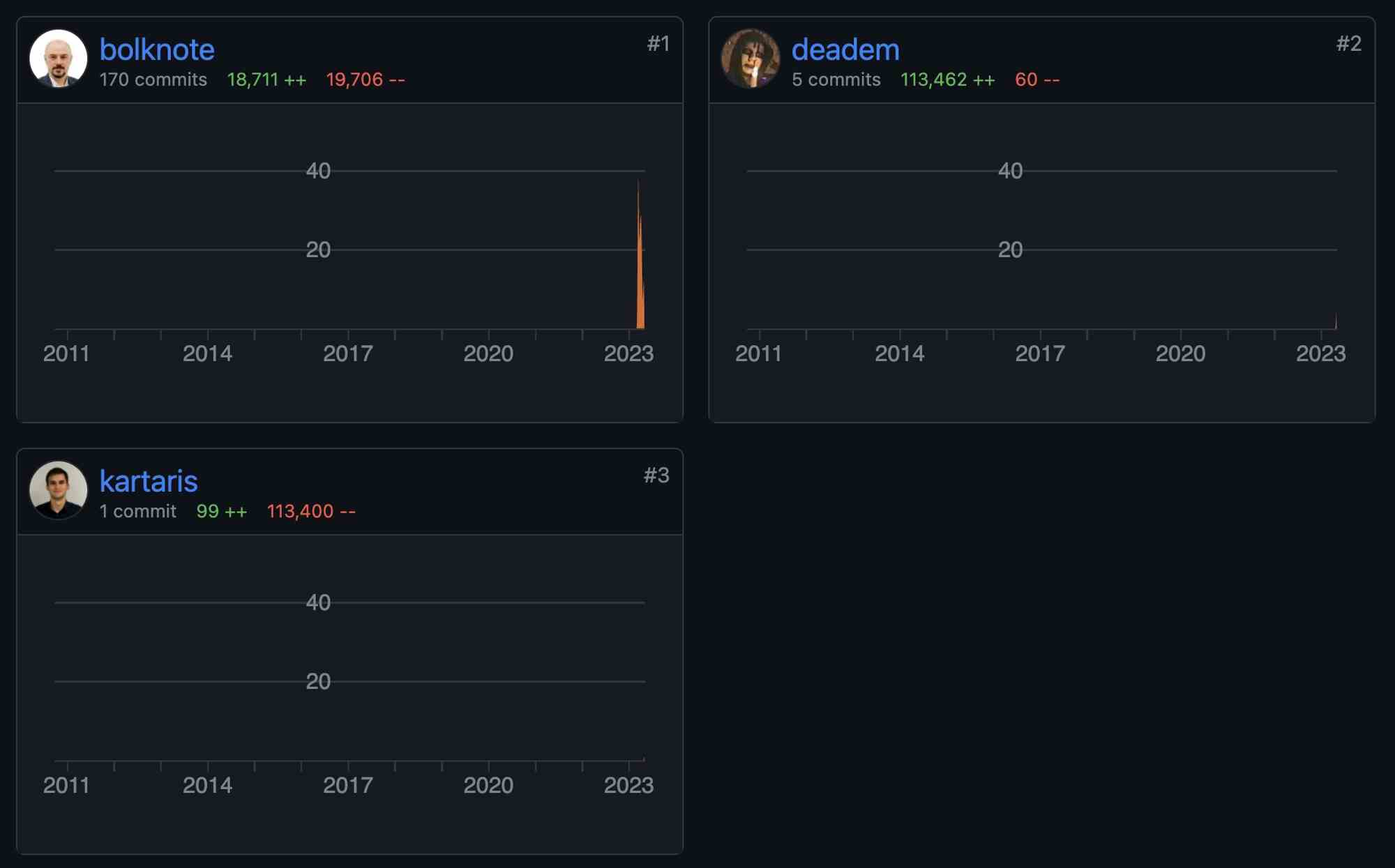Click the 40 gridline label in deadem's chart
Image resolution: width=1395 pixels, height=868 pixels.
1010,171
